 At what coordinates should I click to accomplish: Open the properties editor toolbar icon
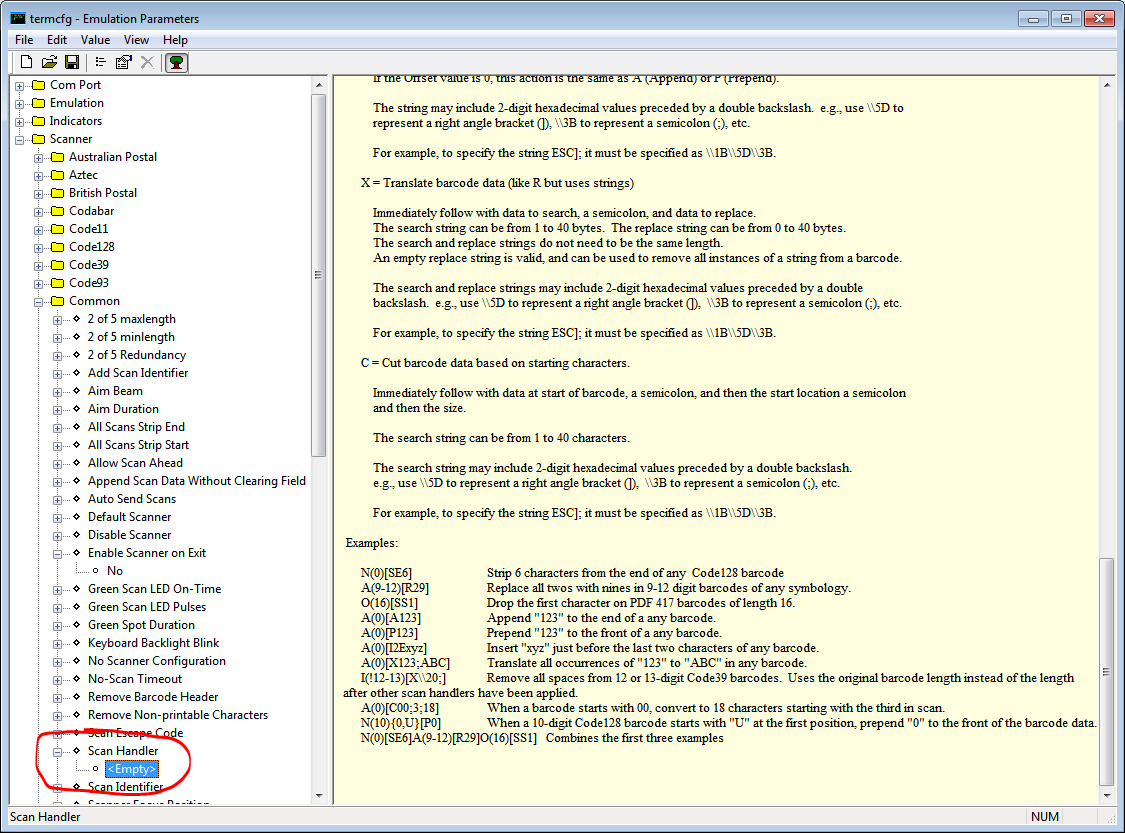tap(123, 61)
